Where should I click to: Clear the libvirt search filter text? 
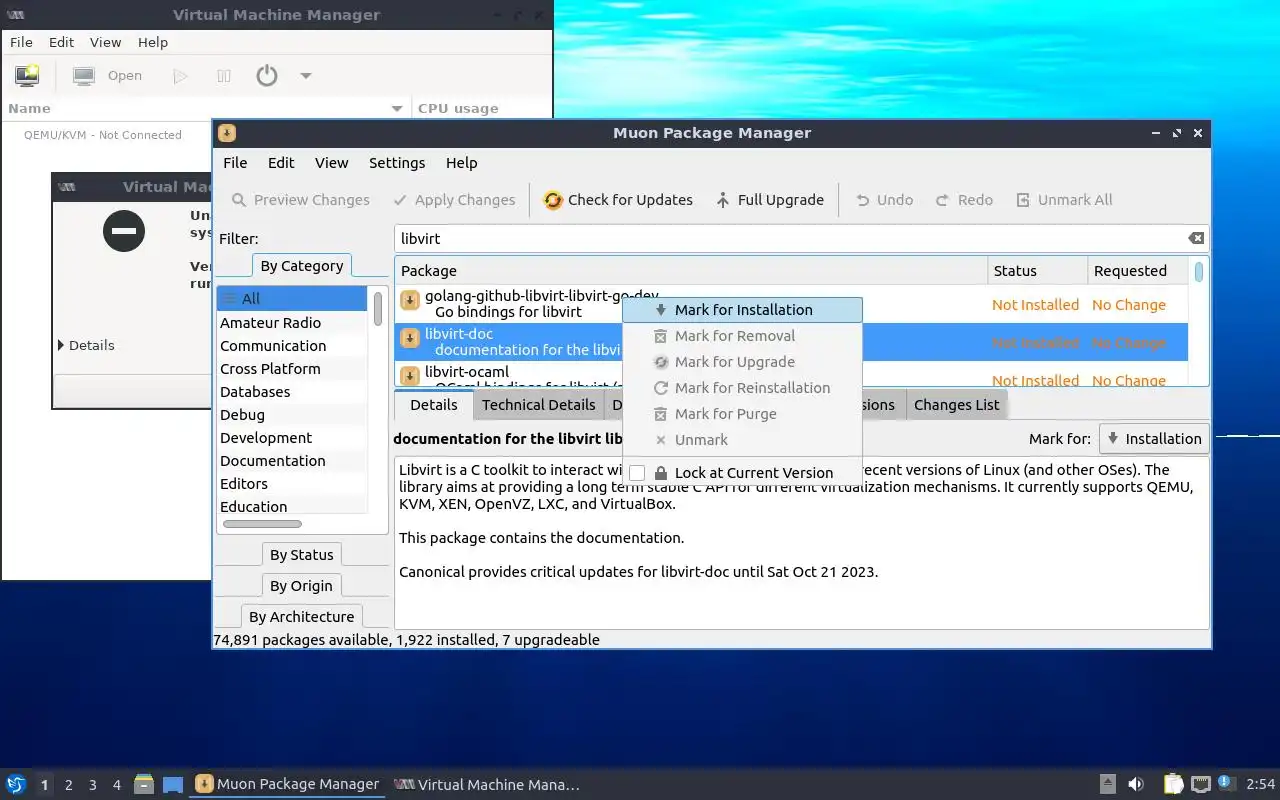click(1196, 238)
